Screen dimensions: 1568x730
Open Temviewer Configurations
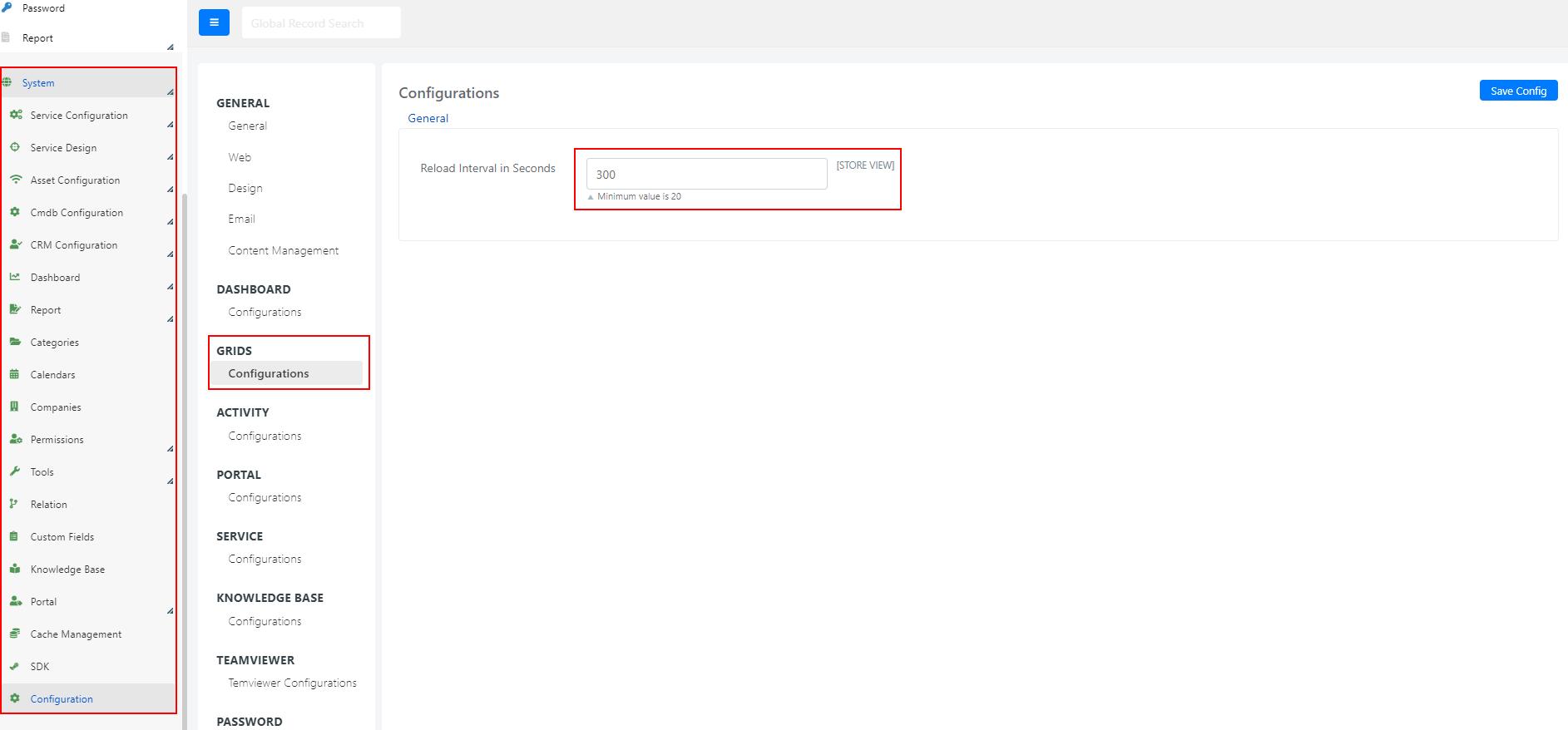point(292,683)
